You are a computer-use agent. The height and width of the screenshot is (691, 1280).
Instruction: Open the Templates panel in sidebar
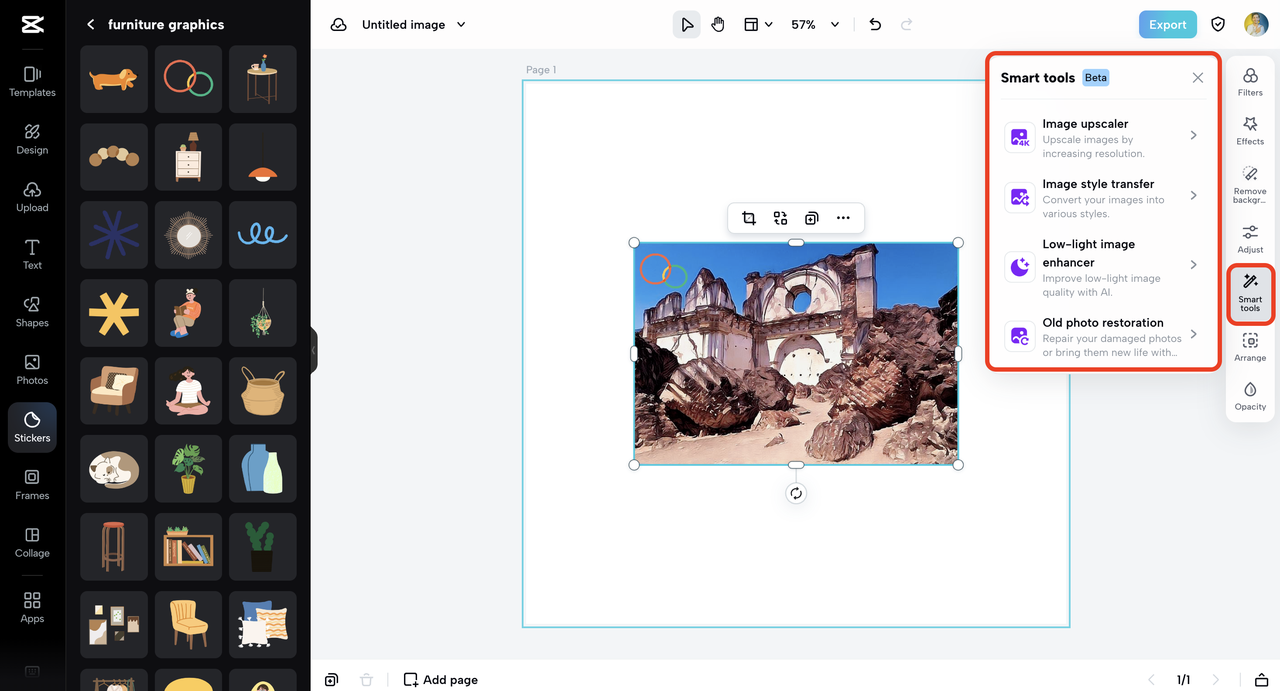click(x=32, y=81)
